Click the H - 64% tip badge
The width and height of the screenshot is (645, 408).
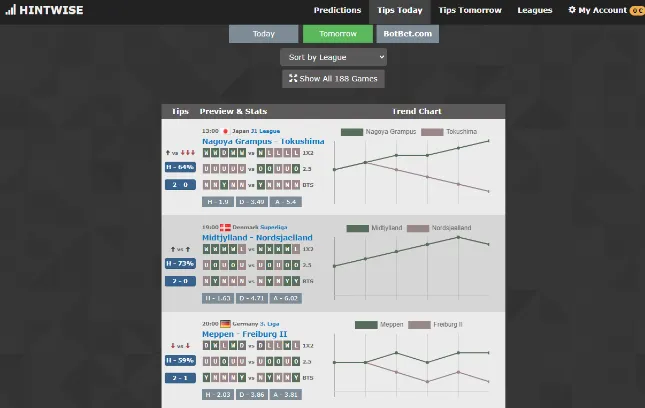[x=180, y=167]
